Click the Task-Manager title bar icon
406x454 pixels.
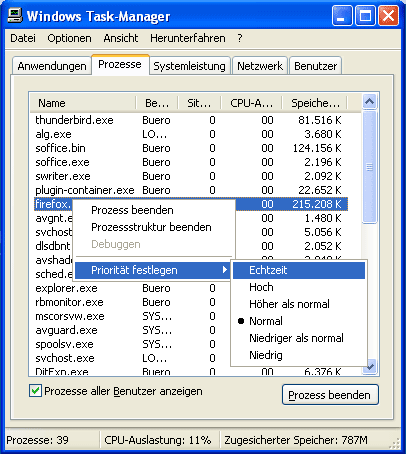pyautogui.click(x=15, y=16)
